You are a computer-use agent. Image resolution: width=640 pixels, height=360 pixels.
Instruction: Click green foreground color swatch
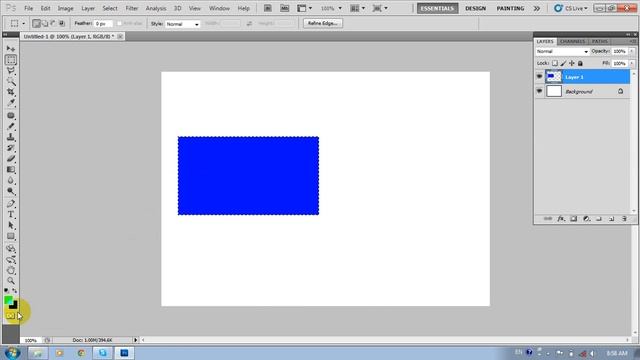[8, 300]
